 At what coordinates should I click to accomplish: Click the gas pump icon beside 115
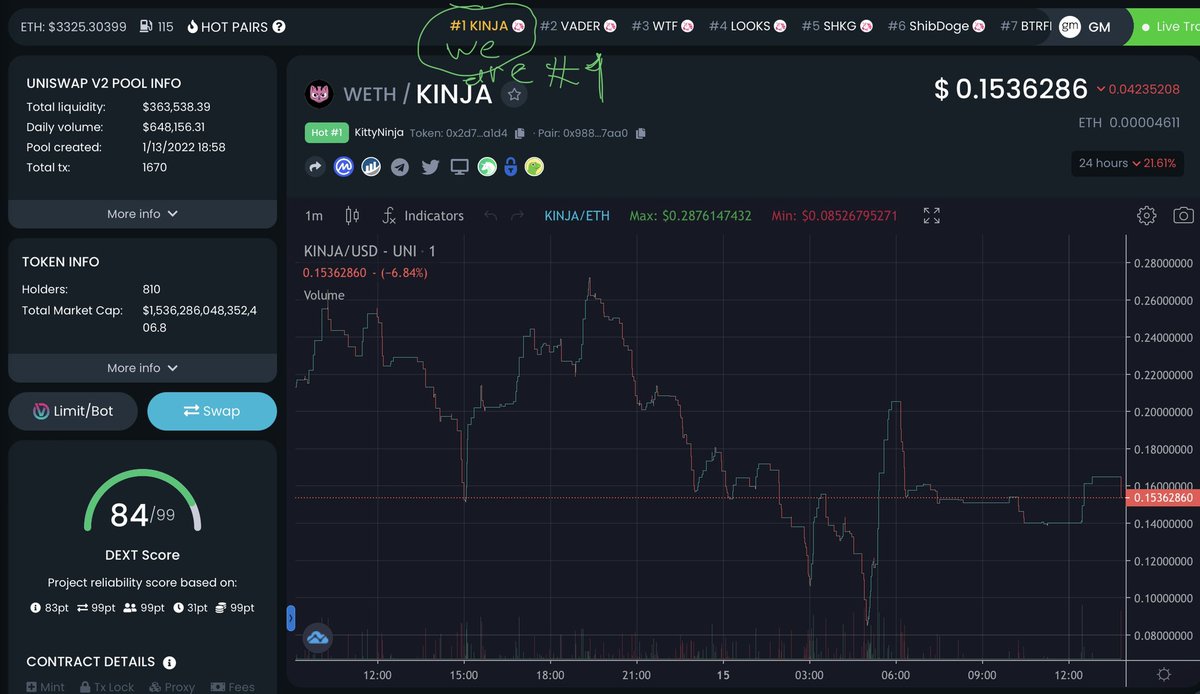146,26
